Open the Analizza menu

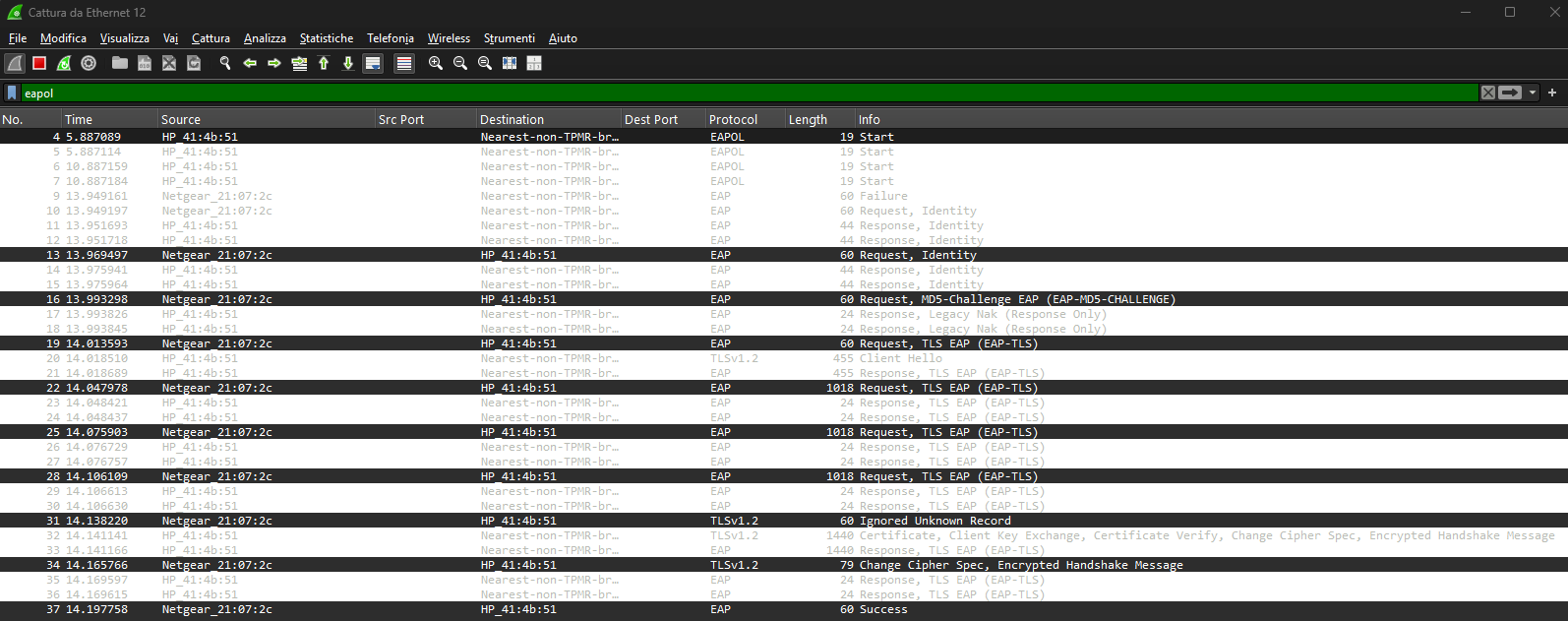(x=265, y=38)
